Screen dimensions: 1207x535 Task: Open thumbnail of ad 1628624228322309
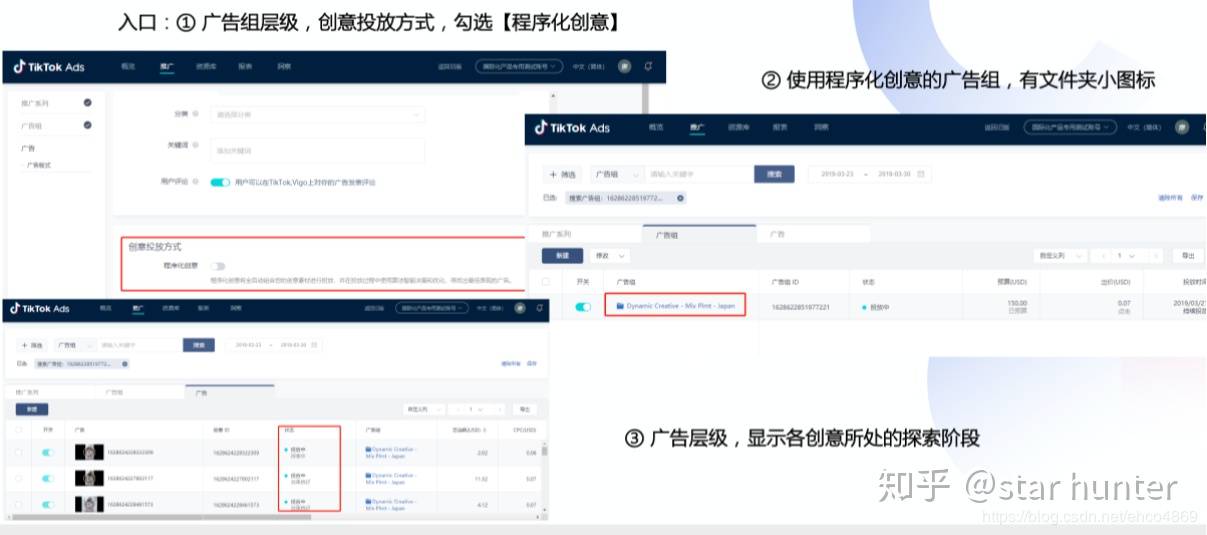(x=89, y=452)
